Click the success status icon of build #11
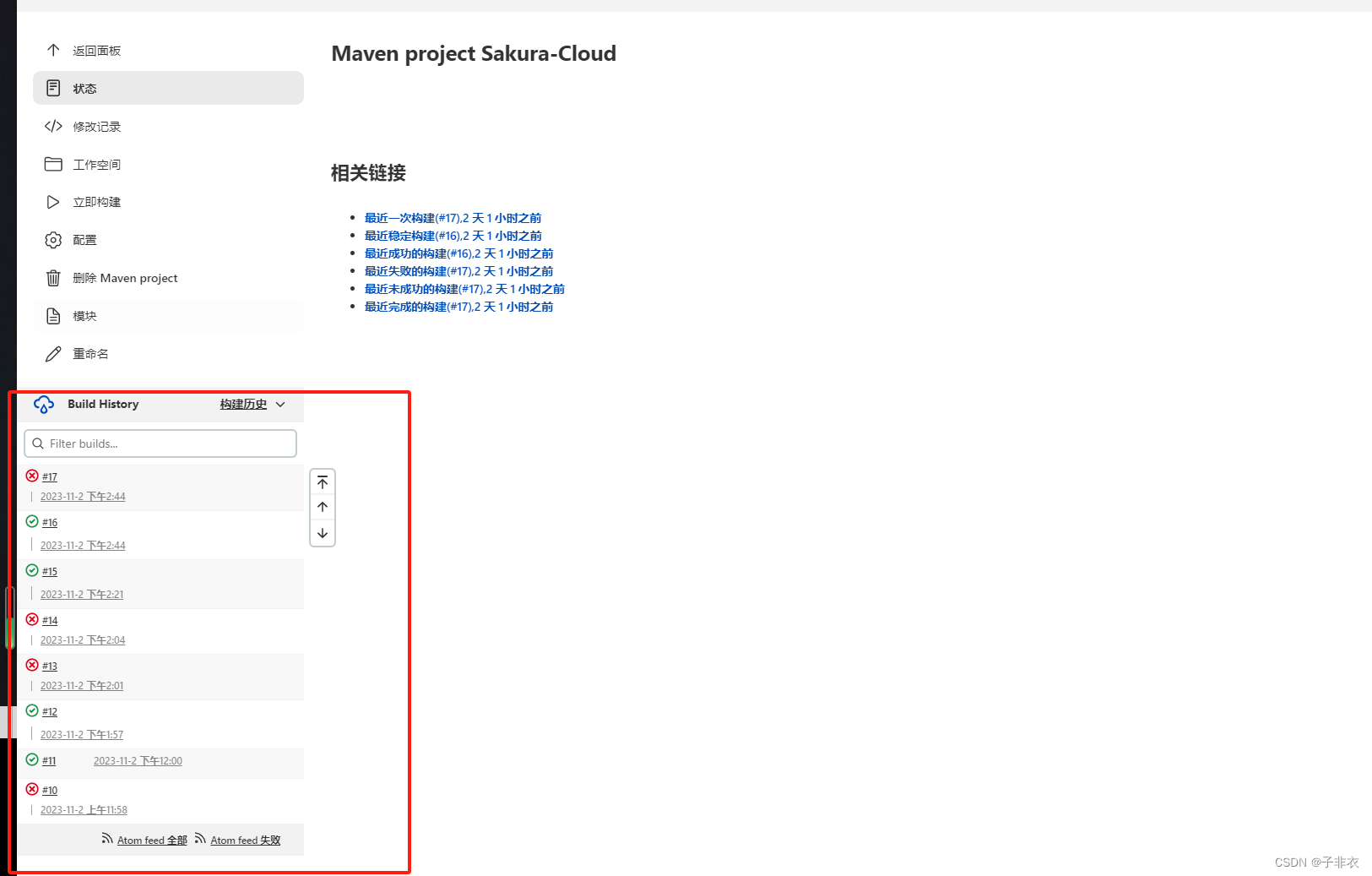Screen dimensions: 1372x876 click(x=32, y=759)
